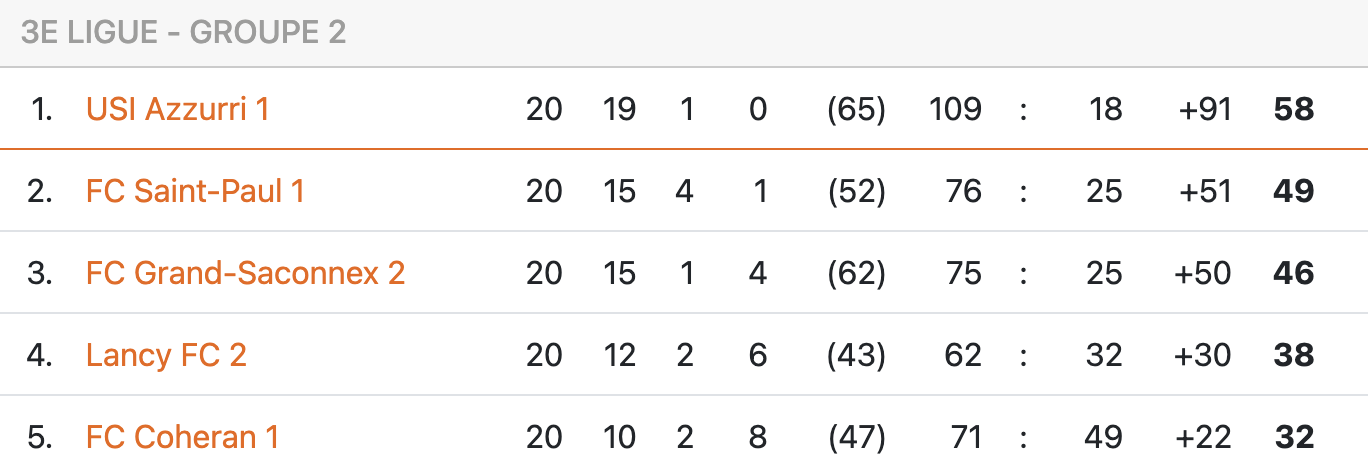The width and height of the screenshot is (1368, 470).
Task: Click Lancy FC's 38 points total
Action: pyautogui.click(x=1293, y=355)
